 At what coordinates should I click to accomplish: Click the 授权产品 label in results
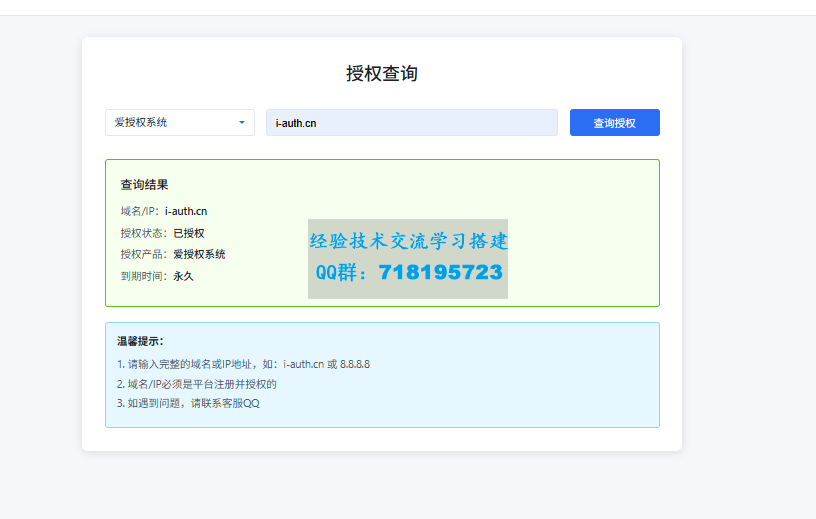(143, 254)
